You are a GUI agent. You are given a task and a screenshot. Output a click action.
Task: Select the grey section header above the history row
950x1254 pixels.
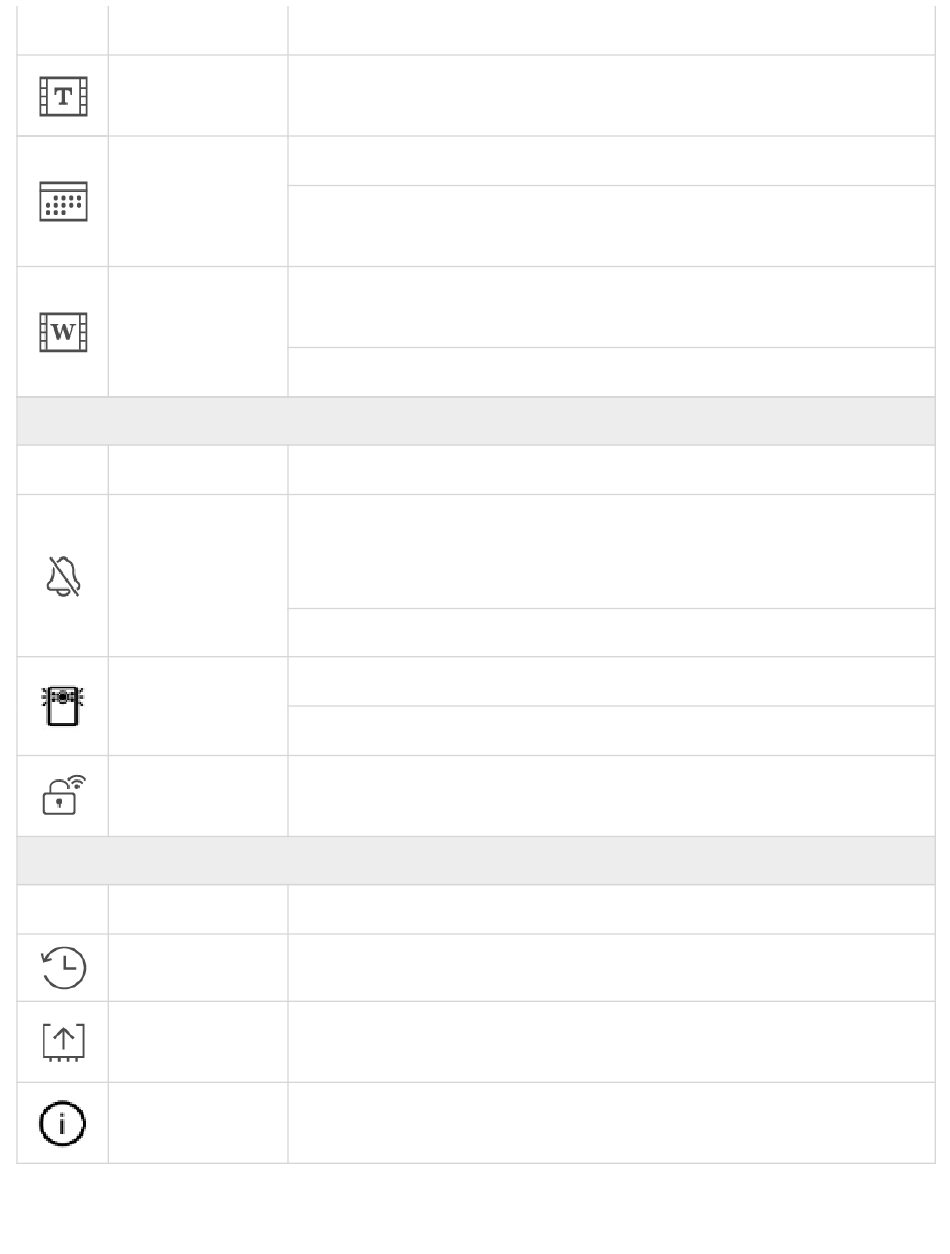click(x=476, y=861)
